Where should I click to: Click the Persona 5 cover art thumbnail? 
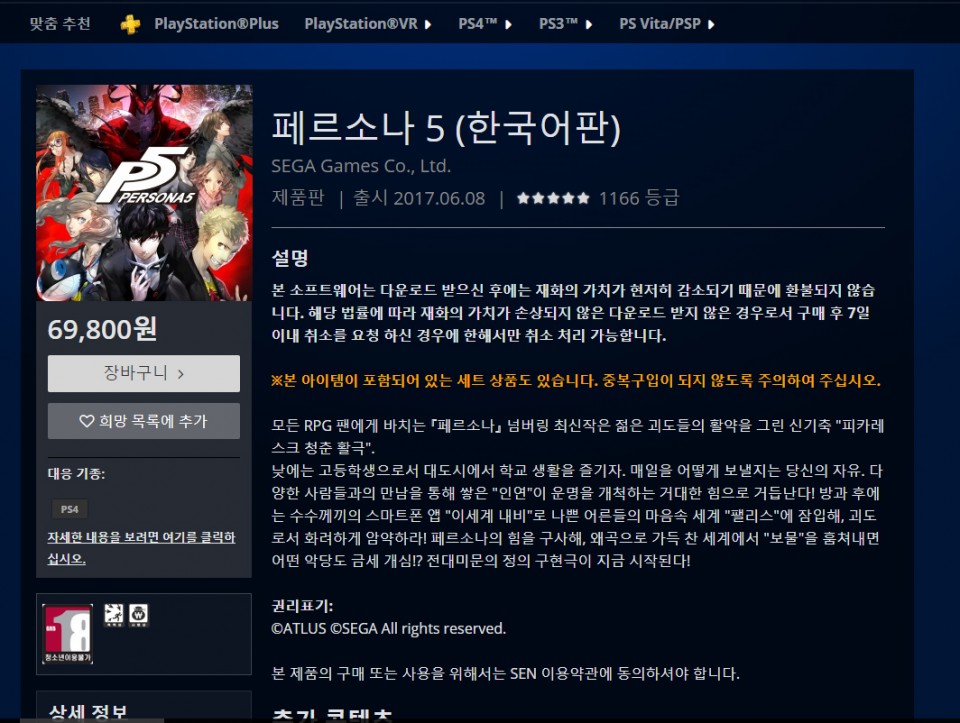tap(144, 193)
